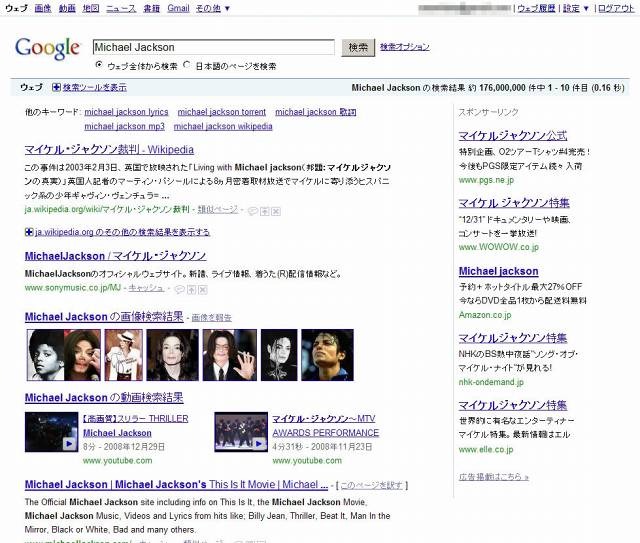Open suggested keyword michael jackson wikipedia
The image size is (640, 543).
click(223, 126)
